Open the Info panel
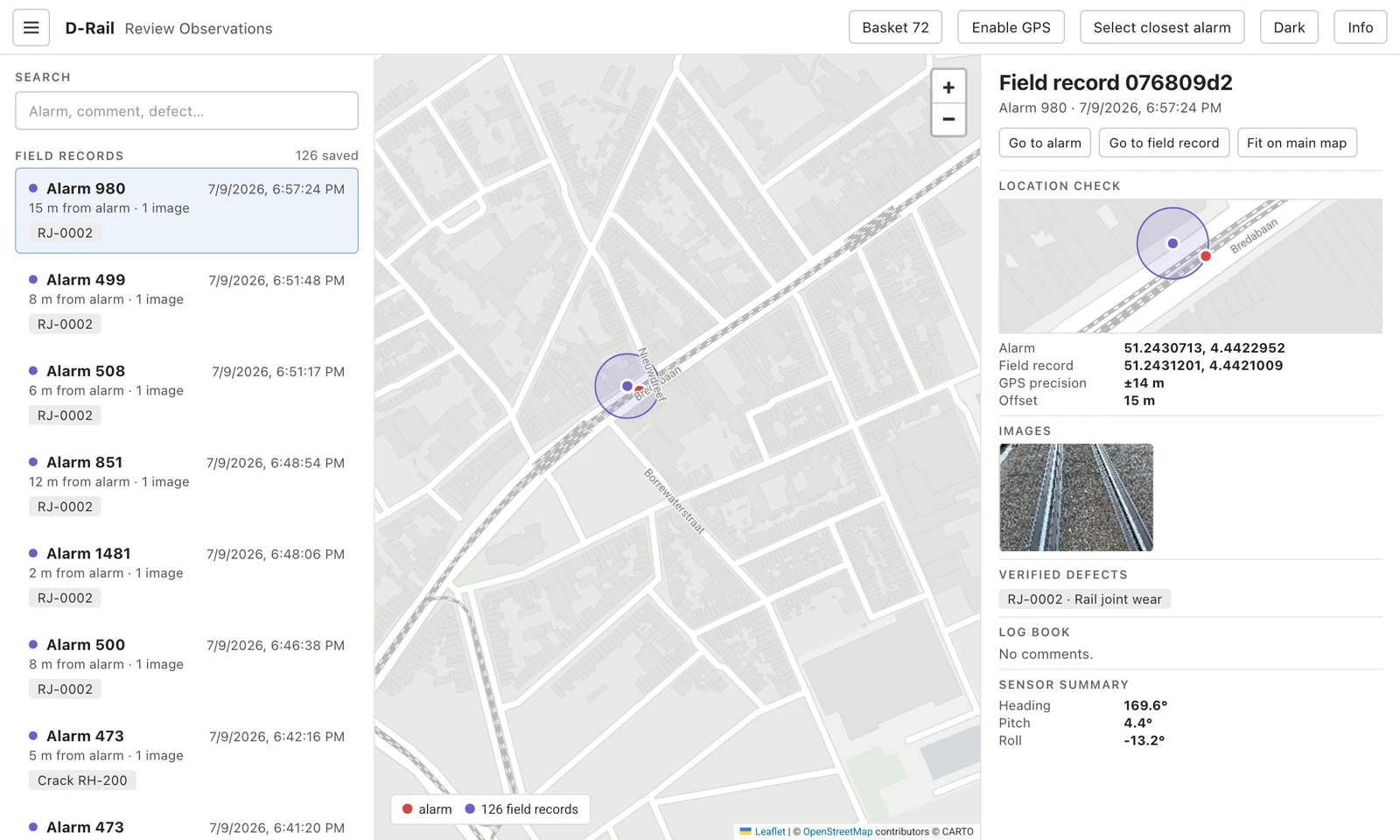The height and width of the screenshot is (840, 1400). pyautogui.click(x=1360, y=27)
